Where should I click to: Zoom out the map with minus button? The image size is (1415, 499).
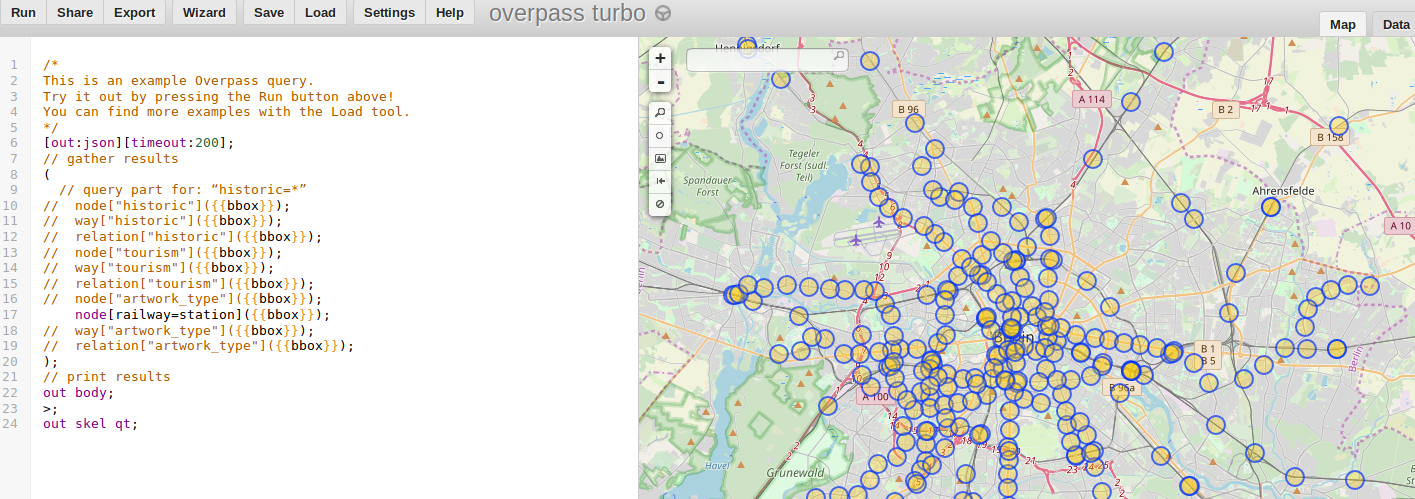pyautogui.click(x=660, y=82)
